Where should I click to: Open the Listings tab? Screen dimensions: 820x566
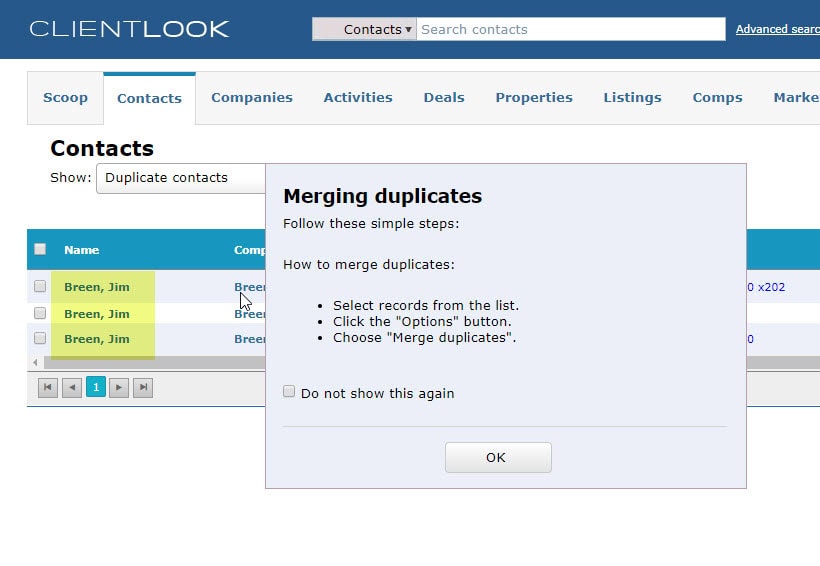(632, 98)
